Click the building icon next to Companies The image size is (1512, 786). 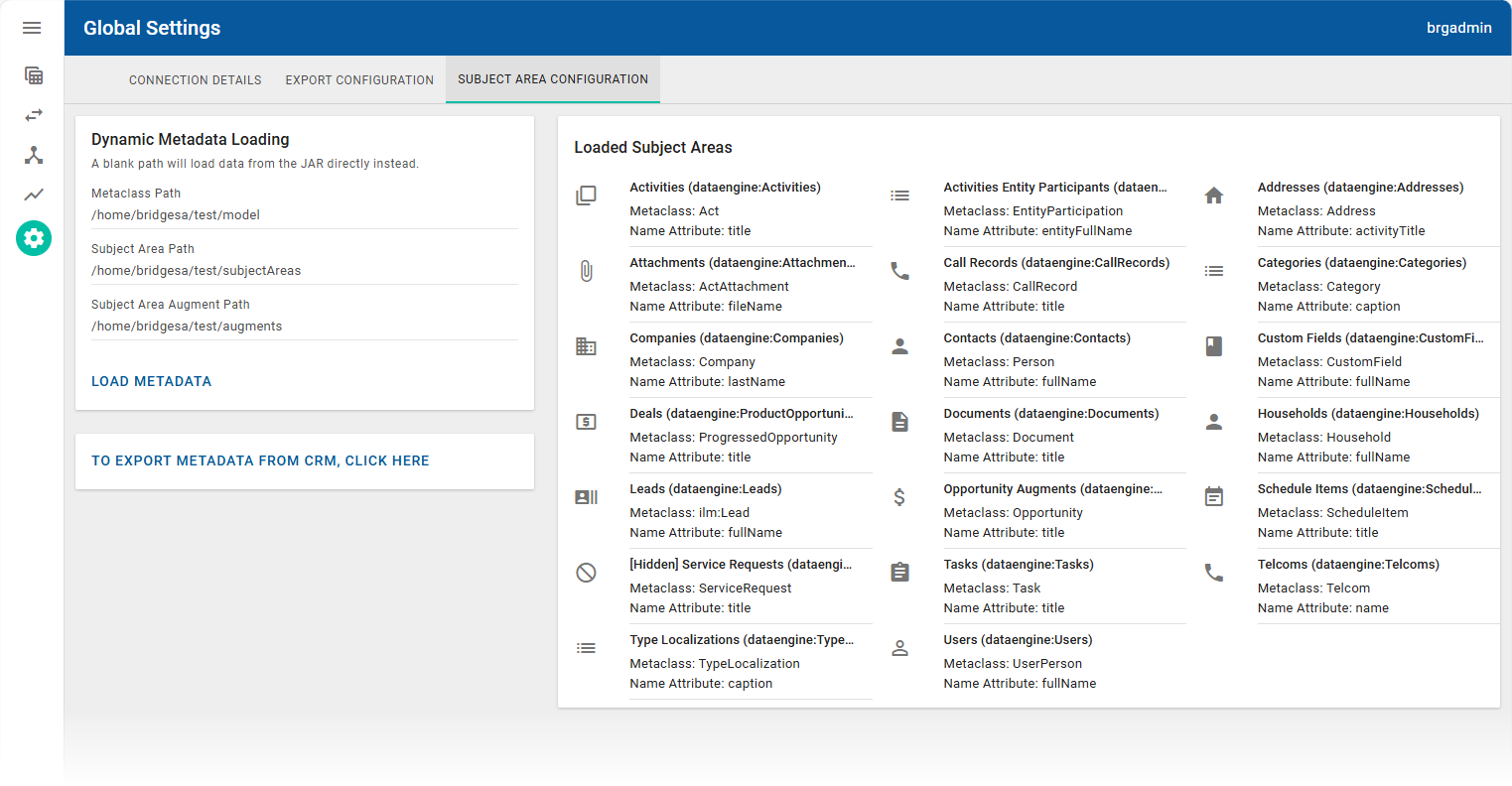[586, 346]
